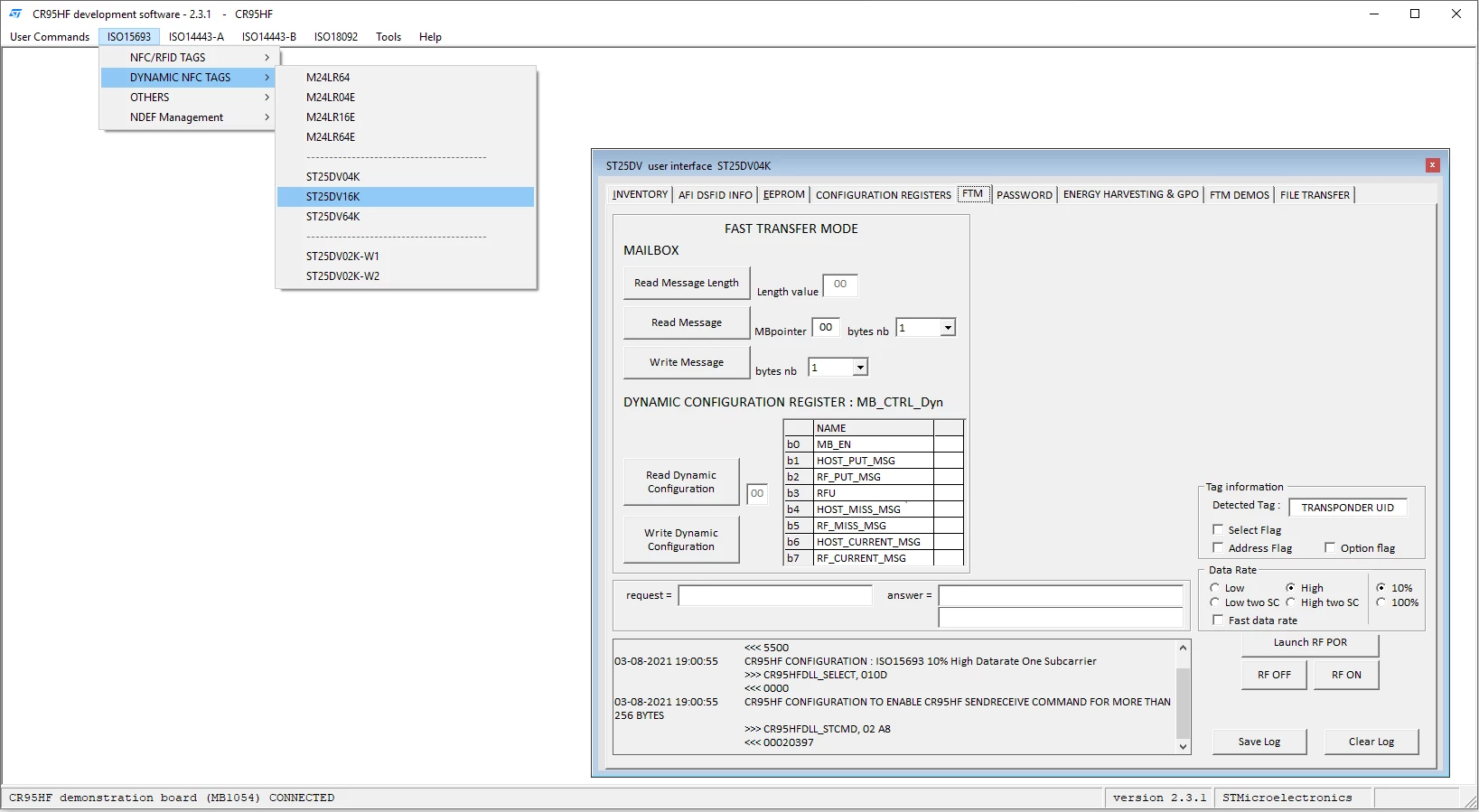Close the ST25DV user interface dialog
The height and width of the screenshot is (812, 1479).
click(1432, 165)
